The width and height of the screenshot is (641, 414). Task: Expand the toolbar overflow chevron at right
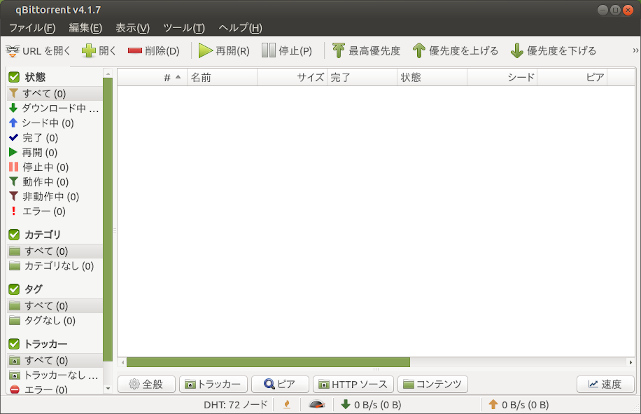634,51
